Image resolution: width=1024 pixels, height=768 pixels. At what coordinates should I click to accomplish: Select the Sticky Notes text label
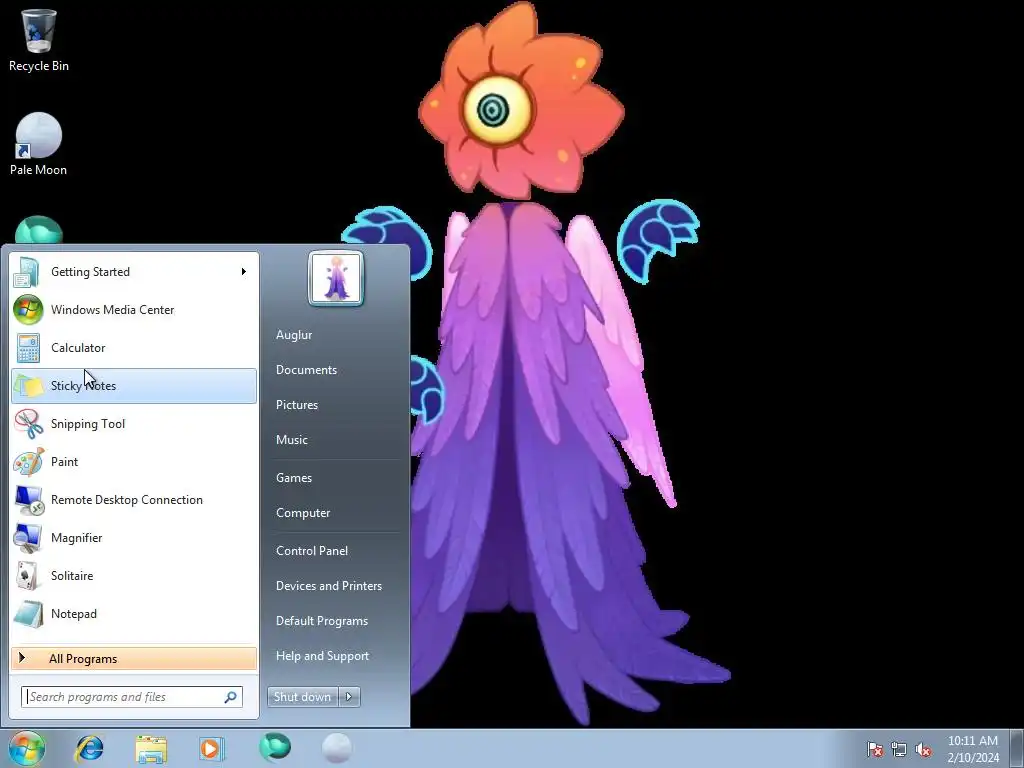pyautogui.click(x=84, y=386)
